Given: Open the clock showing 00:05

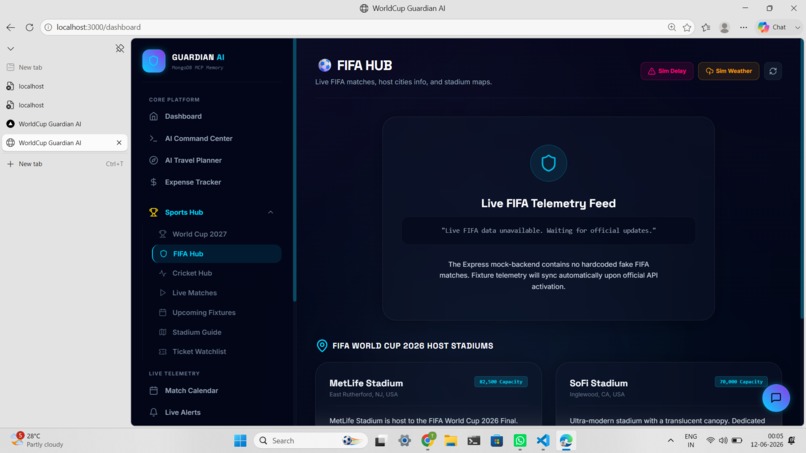Looking at the screenshot, I should point(767,440).
